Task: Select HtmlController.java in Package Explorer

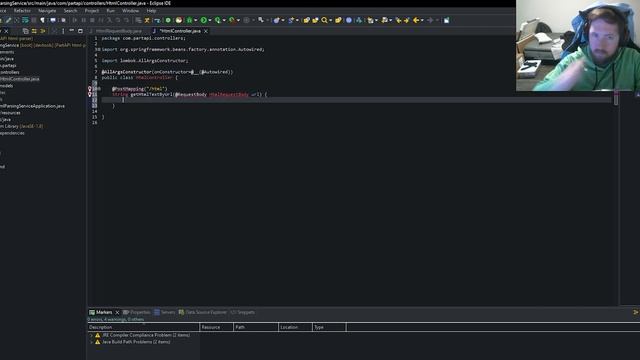Action: pyautogui.click(x=20, y=79)
